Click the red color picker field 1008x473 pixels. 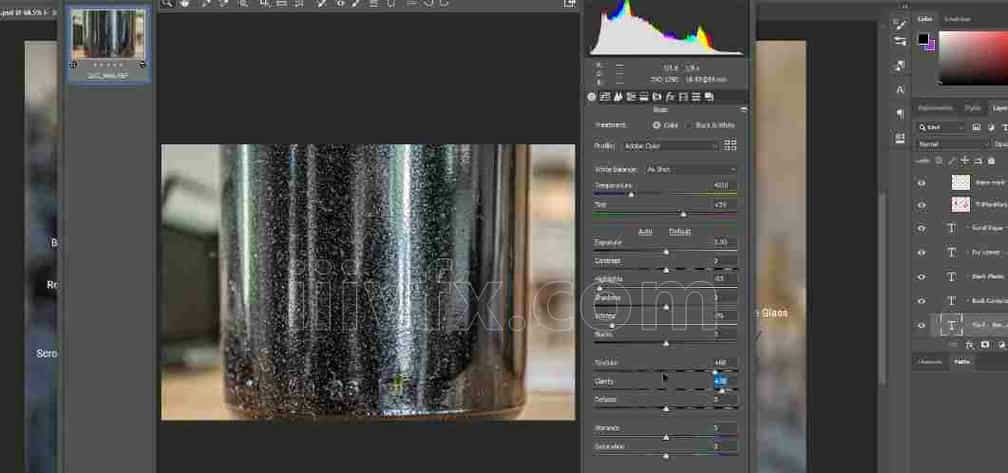pos(973,58)
